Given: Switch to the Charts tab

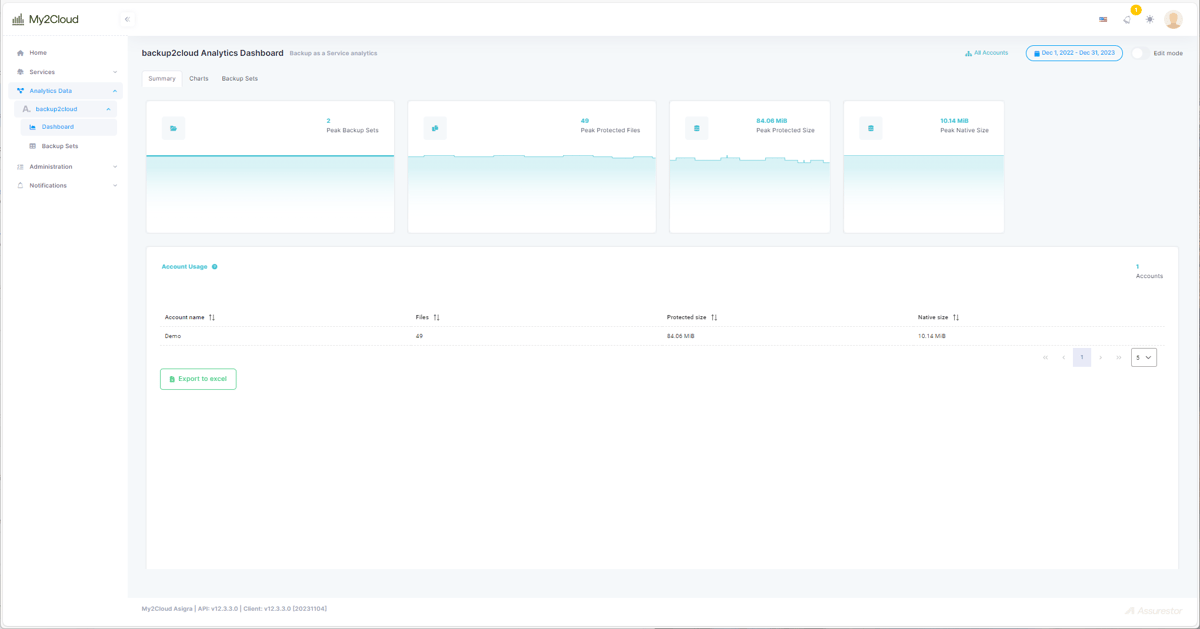Looking at the screenshot, I should pyautogui.click(x=198, y=78).
